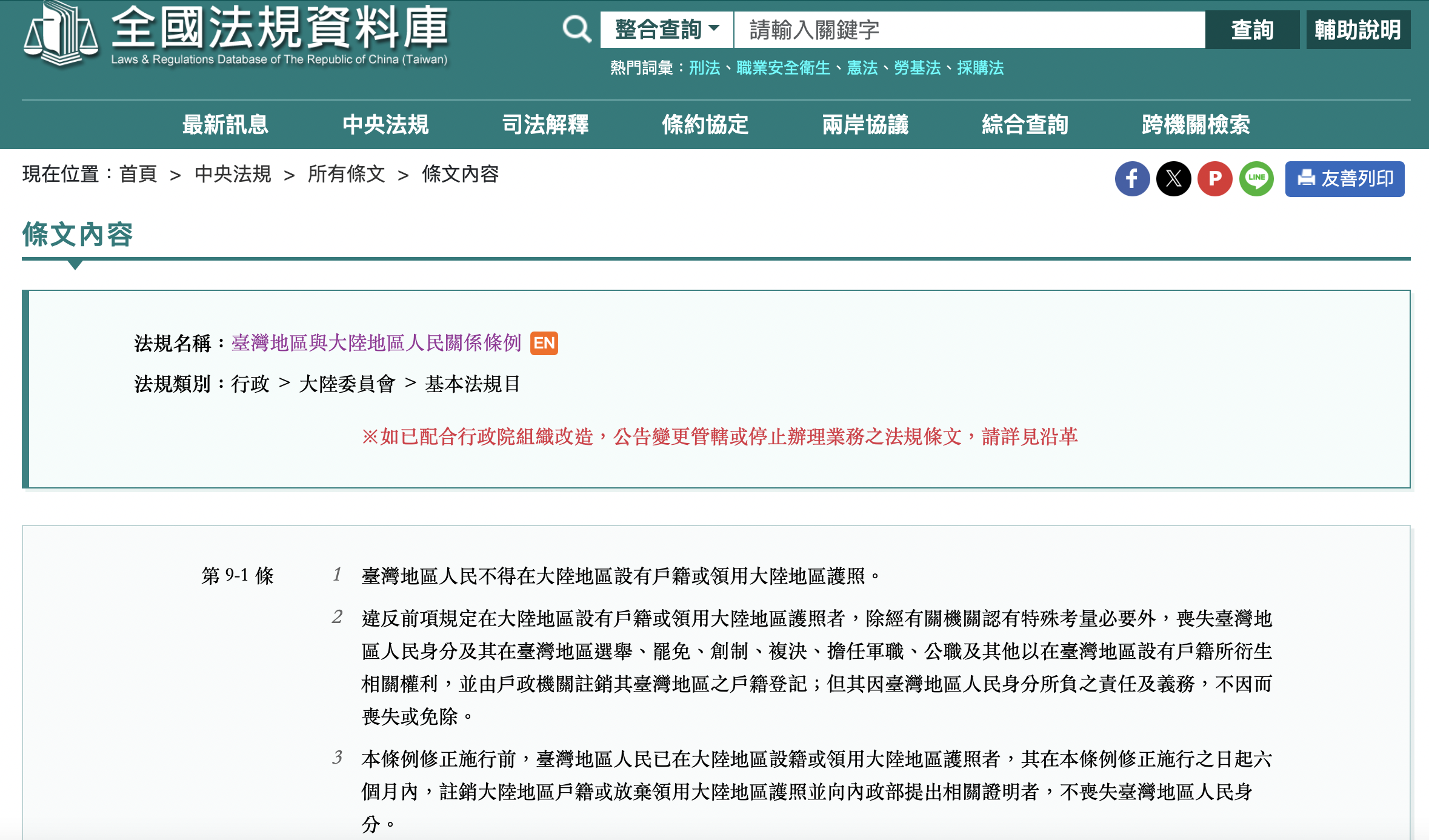Select hot keyword 職業安全衛生

tap(783, 68)
